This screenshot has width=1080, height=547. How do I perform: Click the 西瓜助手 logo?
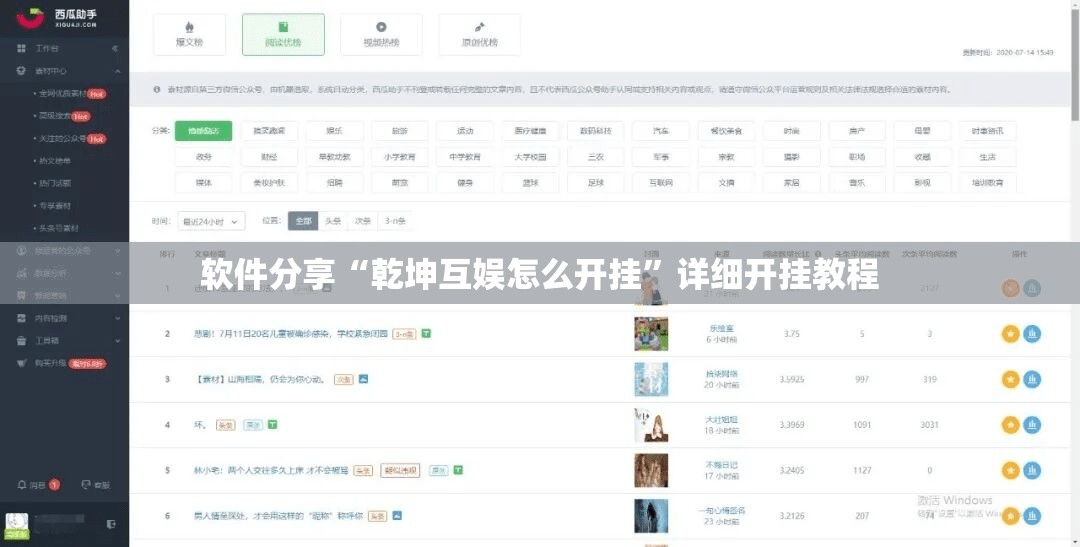[58, 18]
